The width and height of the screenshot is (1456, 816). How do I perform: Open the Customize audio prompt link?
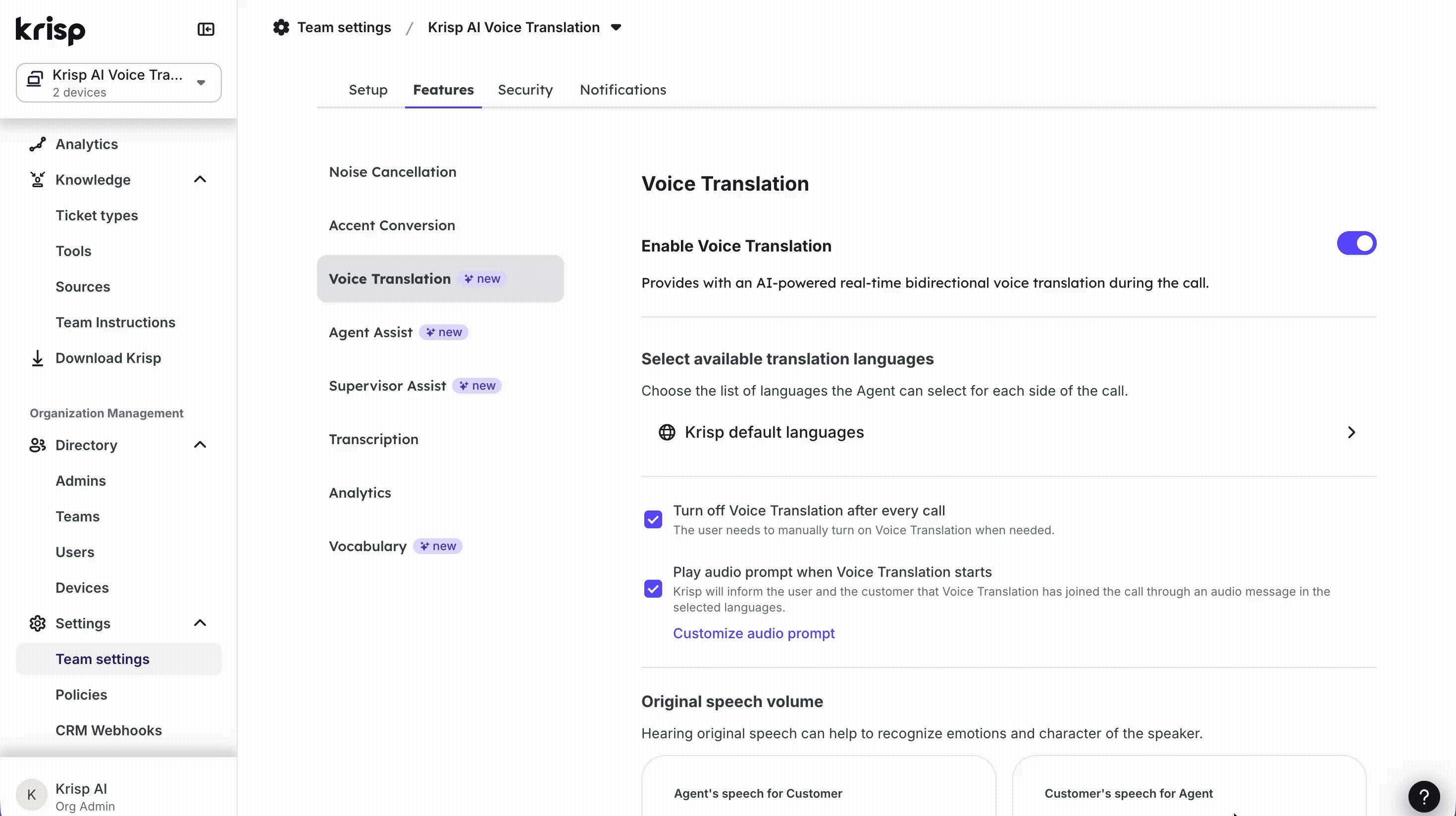tap(753, 633)
